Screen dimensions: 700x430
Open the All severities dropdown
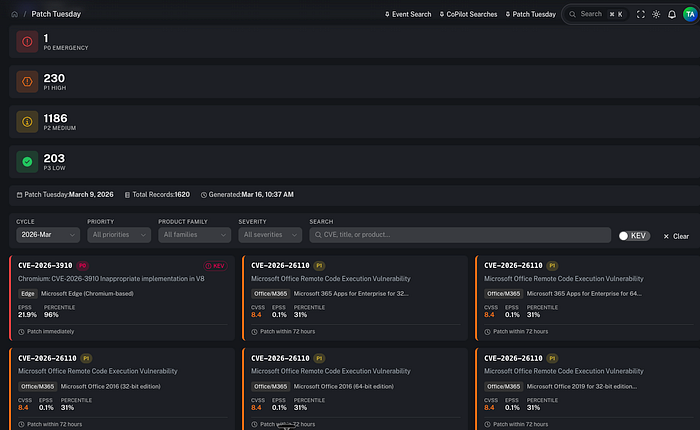(x=270, y=235)
